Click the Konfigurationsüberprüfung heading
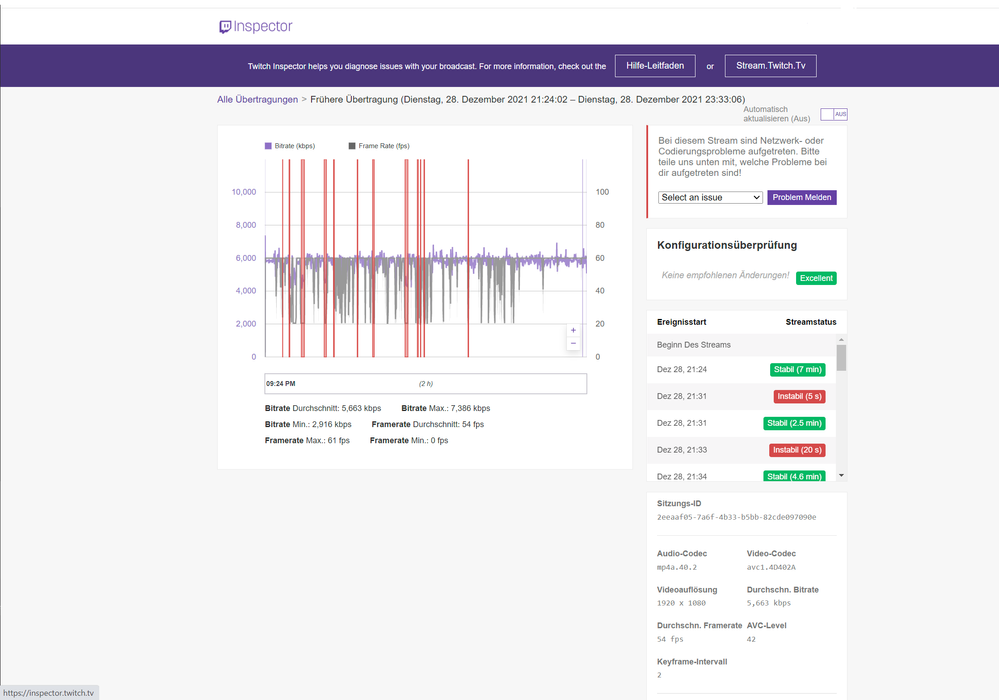999x700 pixels. point(726,245)
